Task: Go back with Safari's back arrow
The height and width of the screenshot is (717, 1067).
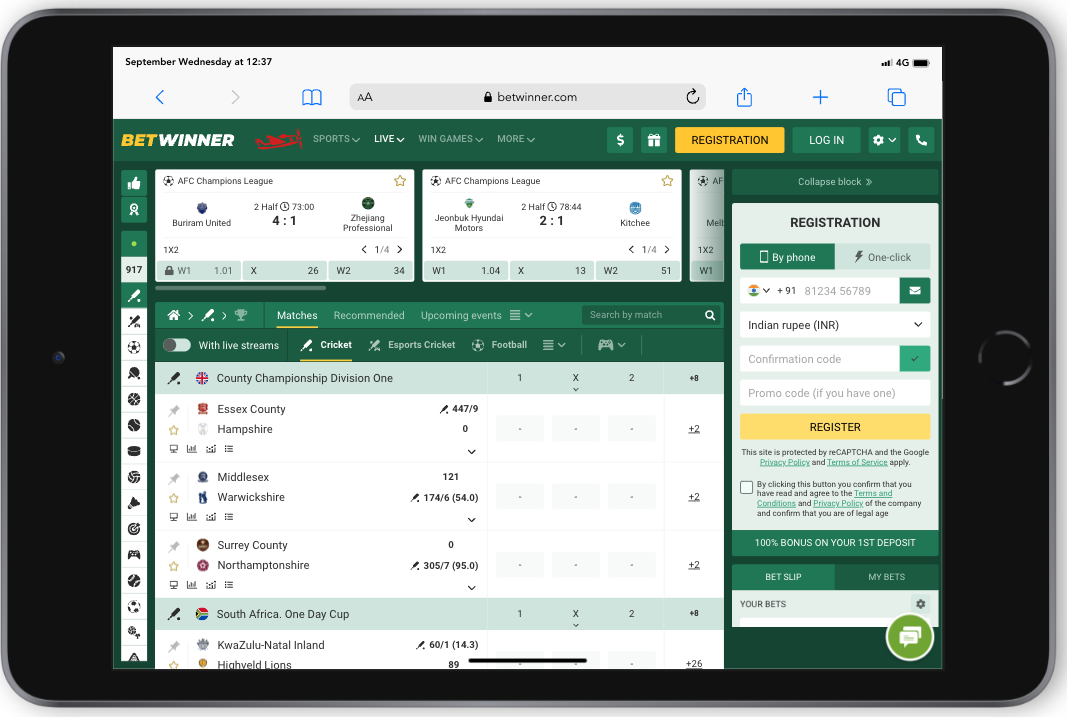Action: click(x=160, y=97)
